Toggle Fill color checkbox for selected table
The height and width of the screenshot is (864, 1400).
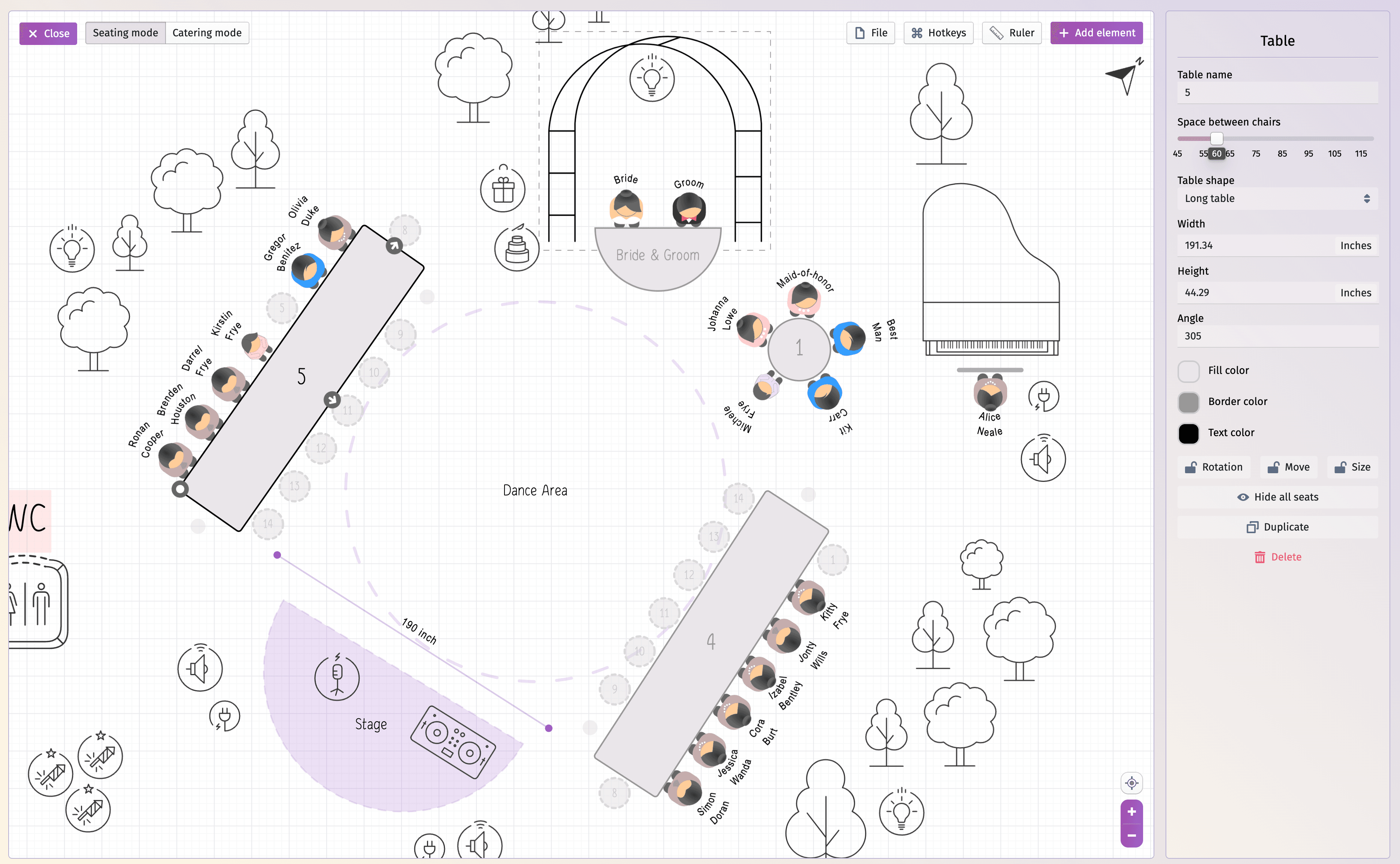pyautogui.click(x=1189, y=370)
